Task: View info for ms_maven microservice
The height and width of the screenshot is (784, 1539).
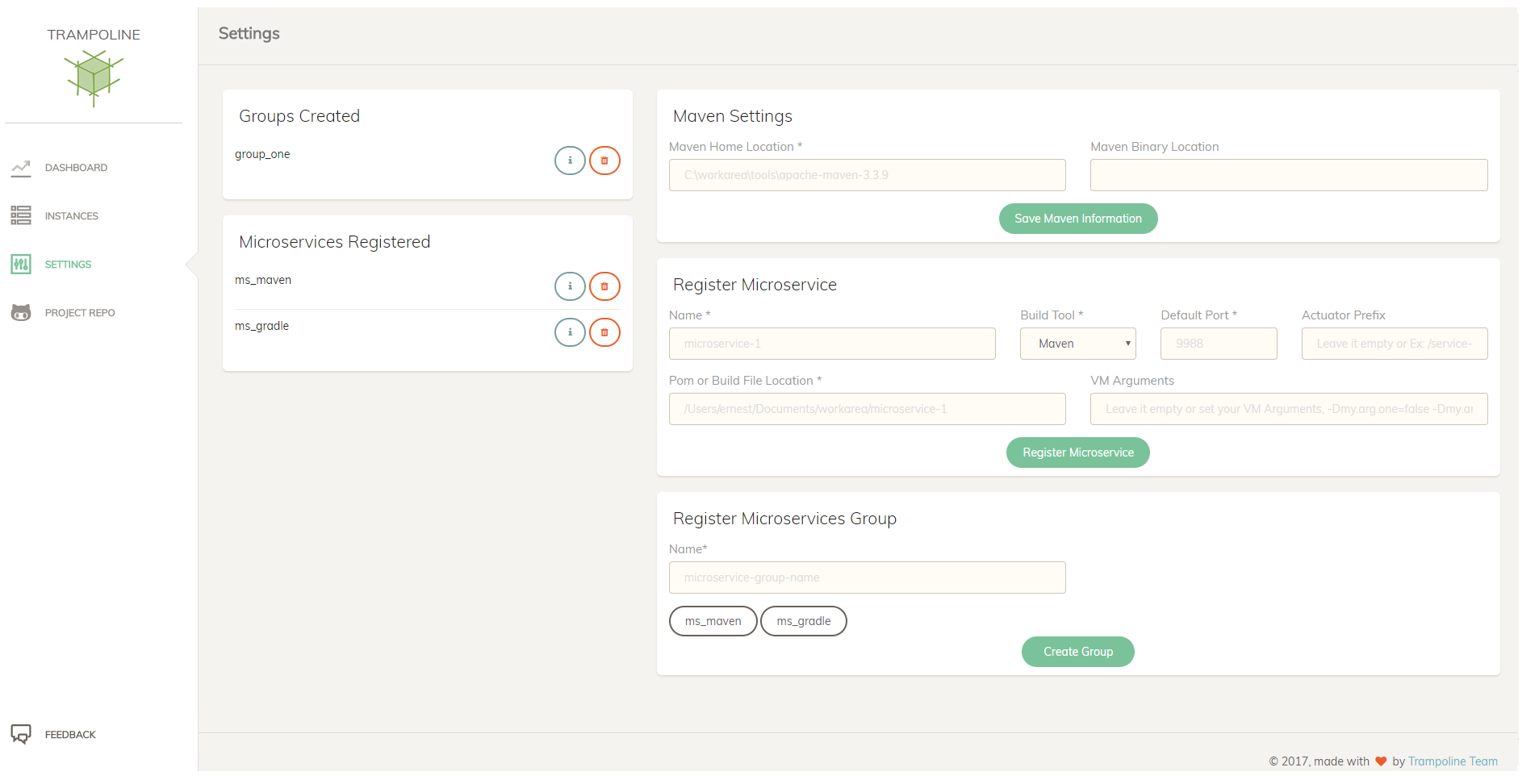Action: pyautogui.click(x=570, y=286)
